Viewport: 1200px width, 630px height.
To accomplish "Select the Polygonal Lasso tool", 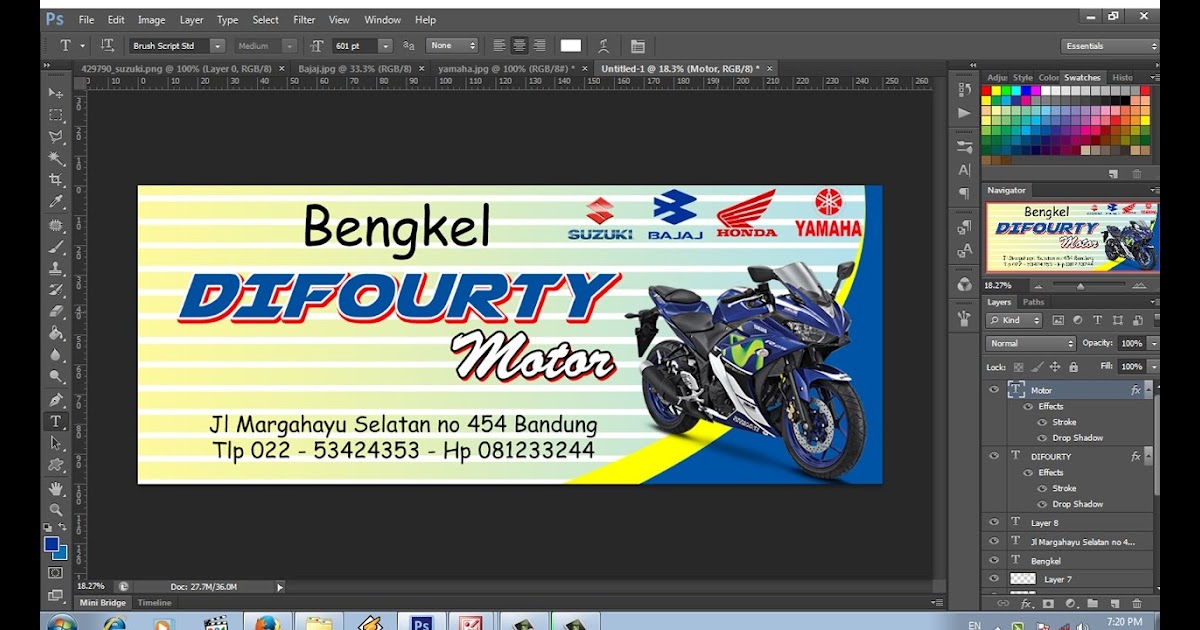I will click(x=56, y=137).
